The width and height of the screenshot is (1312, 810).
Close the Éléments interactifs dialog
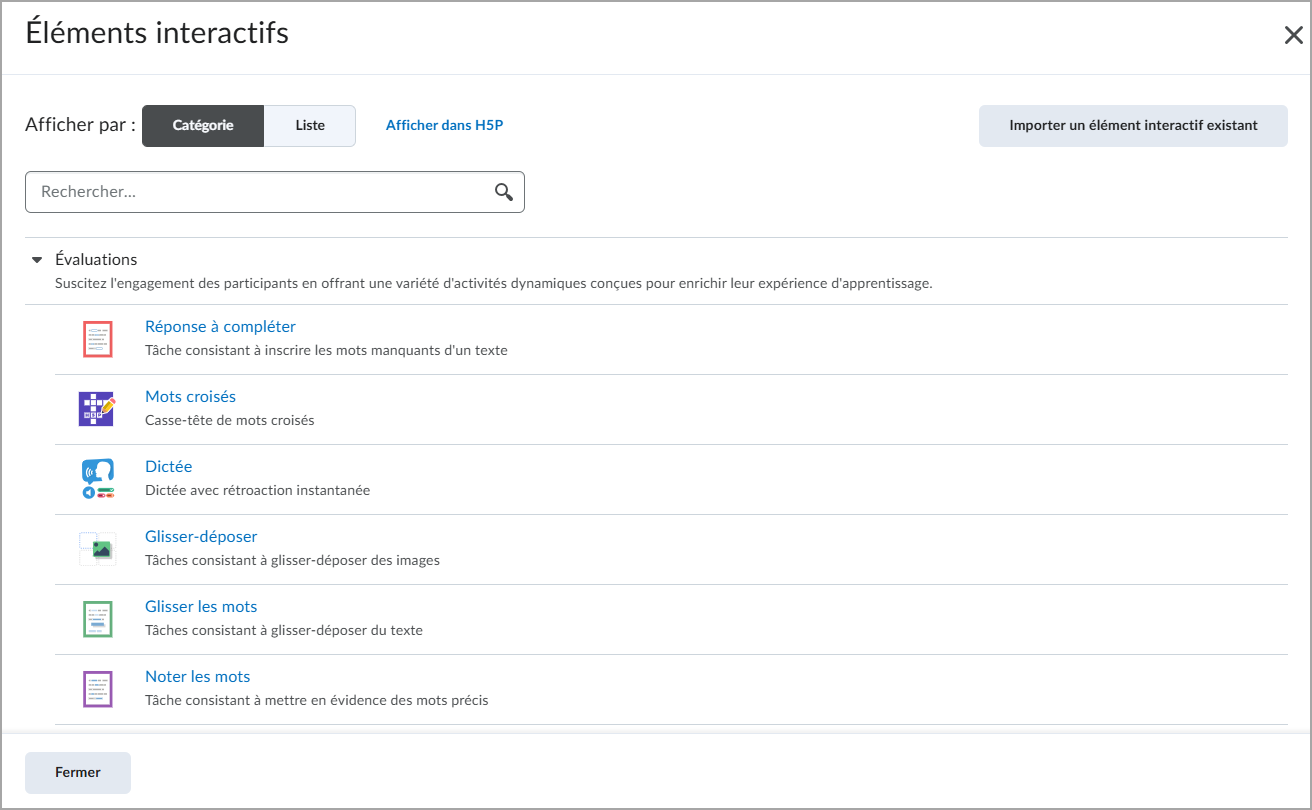pos(1293,35)
